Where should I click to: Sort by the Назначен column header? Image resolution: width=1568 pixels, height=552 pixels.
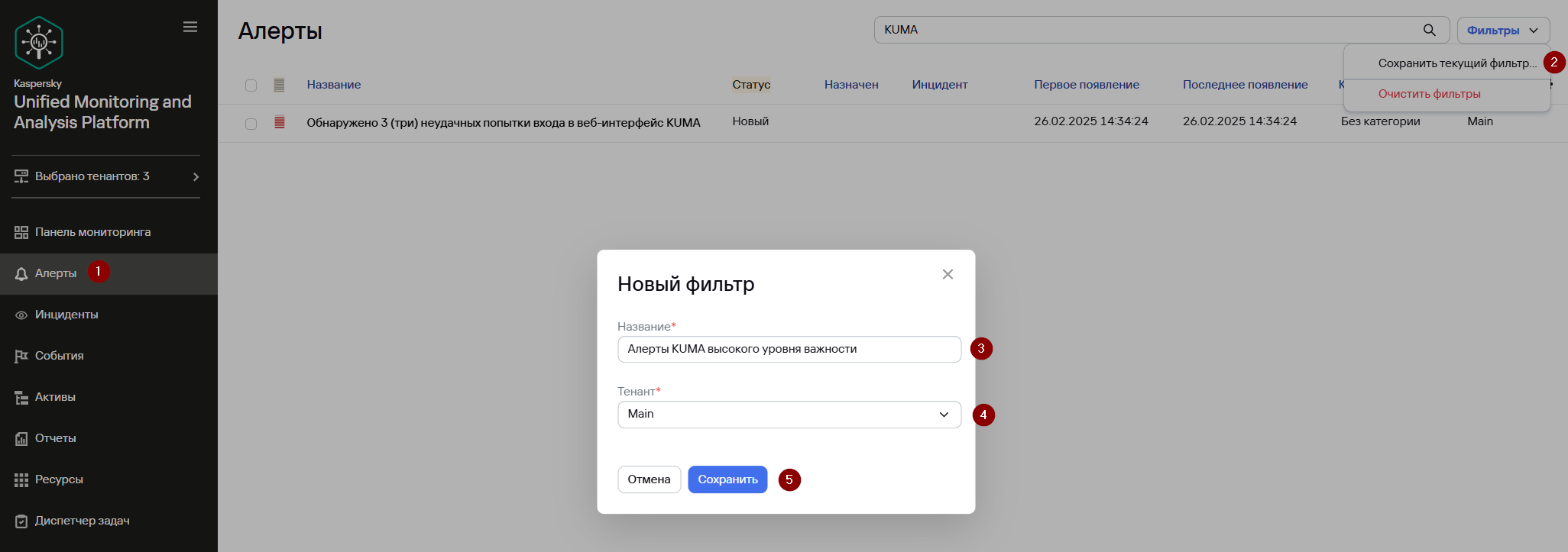[851, 85]
